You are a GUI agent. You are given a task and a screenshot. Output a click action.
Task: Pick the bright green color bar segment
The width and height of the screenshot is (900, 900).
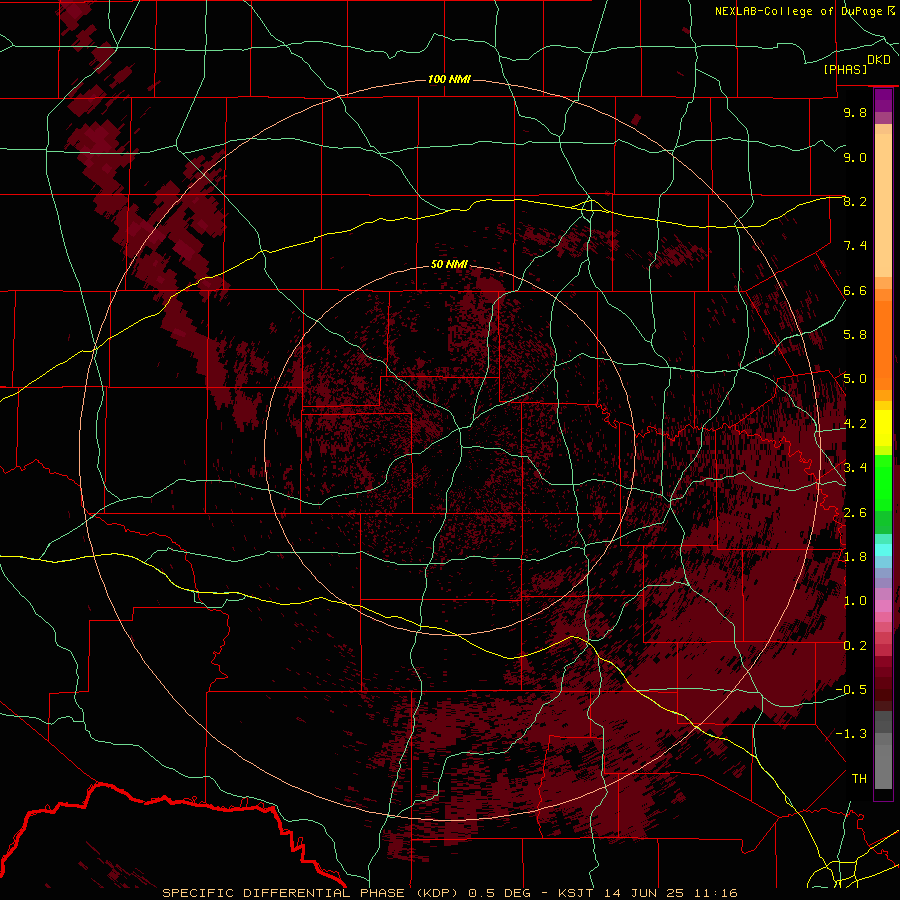pyautogui.click(x=883, y=482)
